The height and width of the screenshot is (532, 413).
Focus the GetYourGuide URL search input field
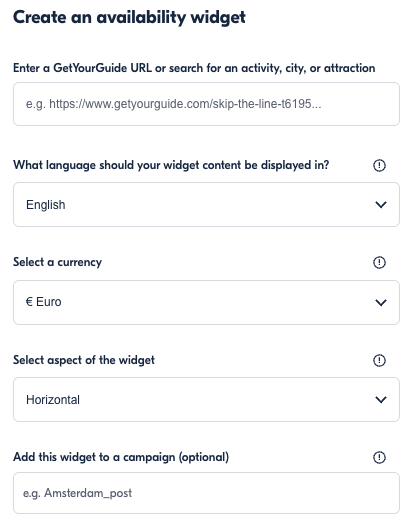point(206,104)
